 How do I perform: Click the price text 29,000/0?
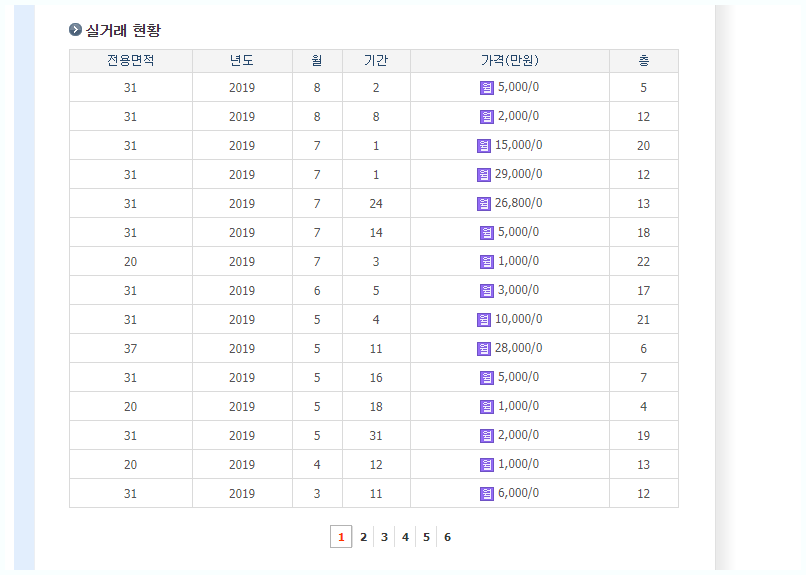click(519, 174)
